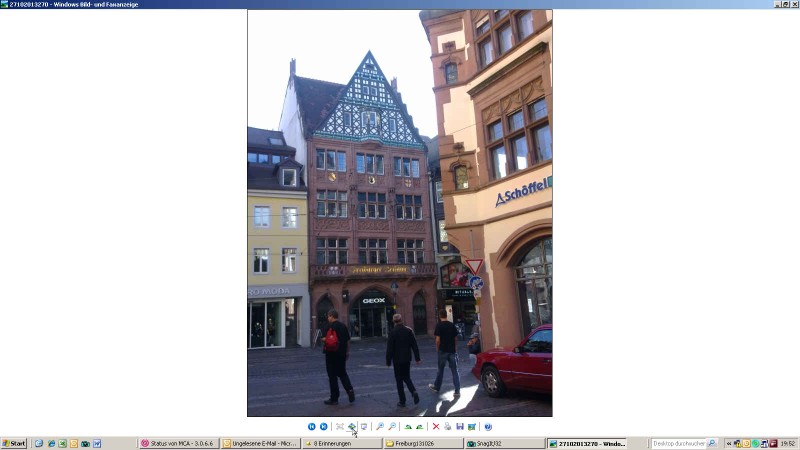Rotate the image clockwise

tap(408, 427)
